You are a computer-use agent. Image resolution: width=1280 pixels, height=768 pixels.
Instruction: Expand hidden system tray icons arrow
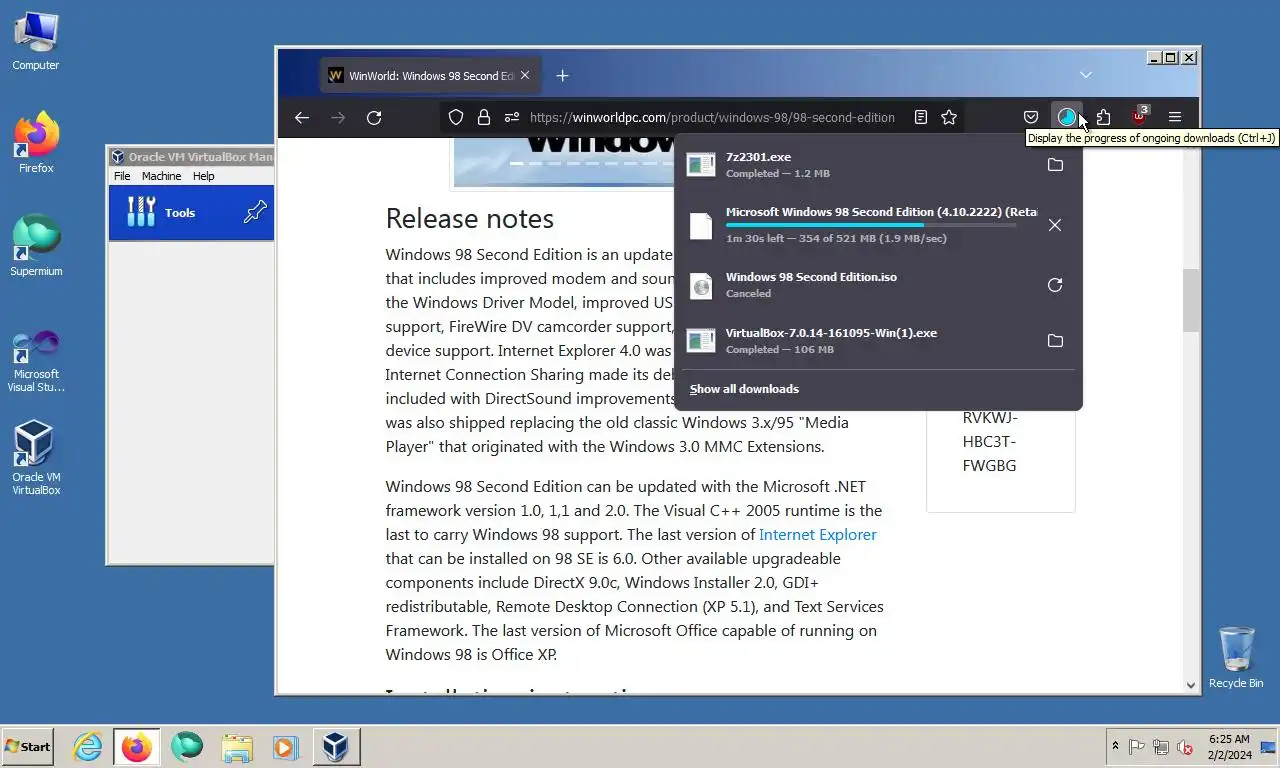click(x=1115, y=746)
